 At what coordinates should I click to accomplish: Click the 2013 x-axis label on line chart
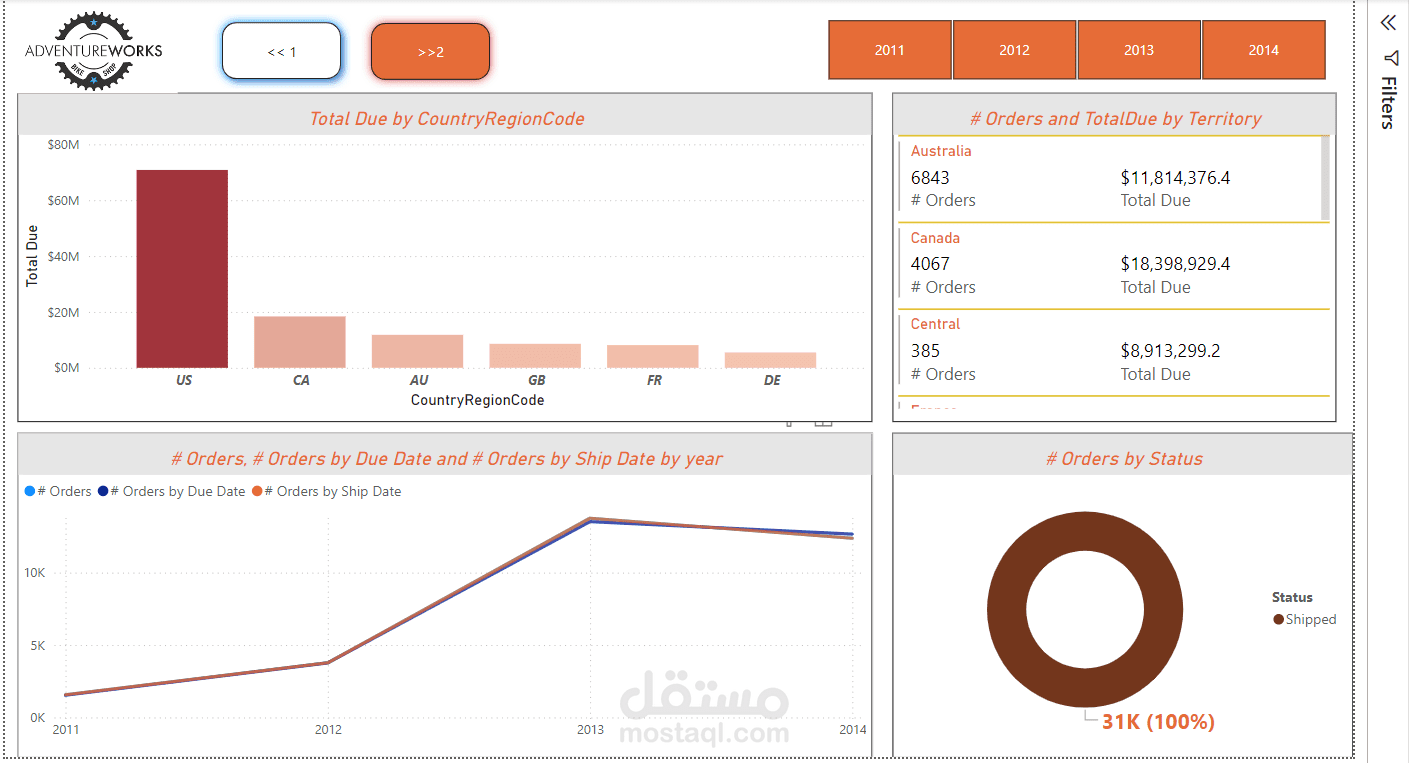click(590, 730)
